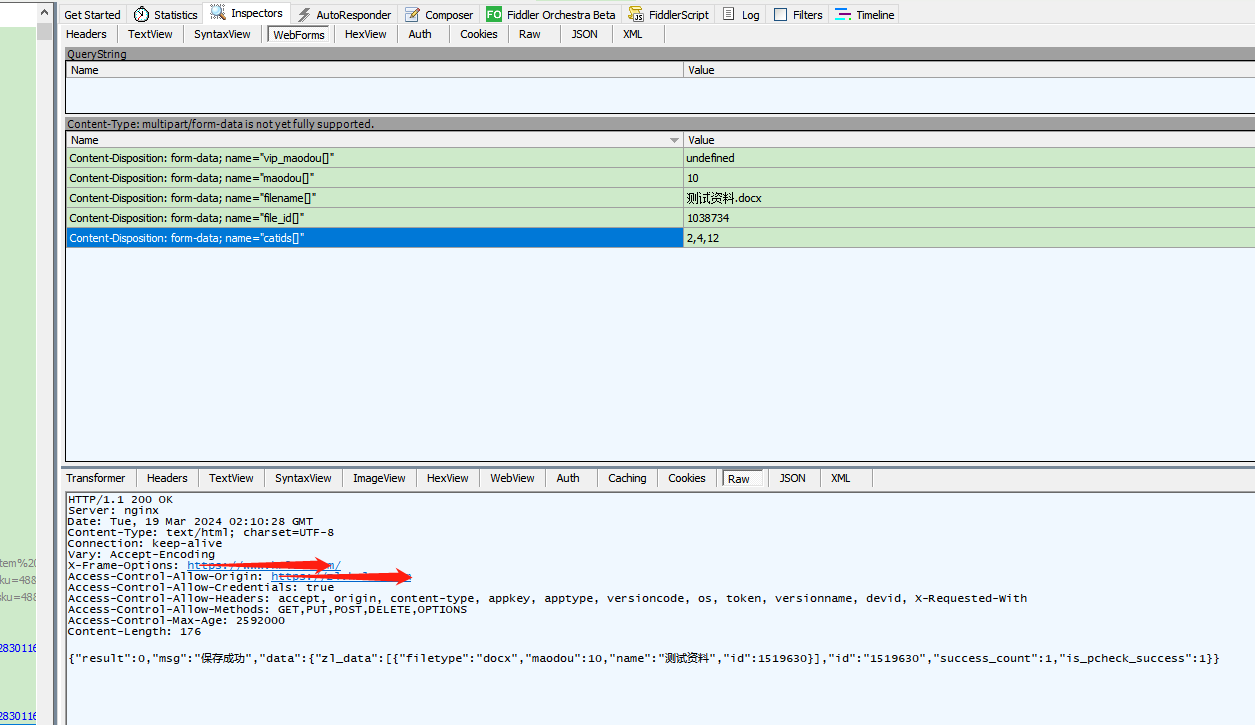Select request inspector Headers tab

(x=86, y=34)
